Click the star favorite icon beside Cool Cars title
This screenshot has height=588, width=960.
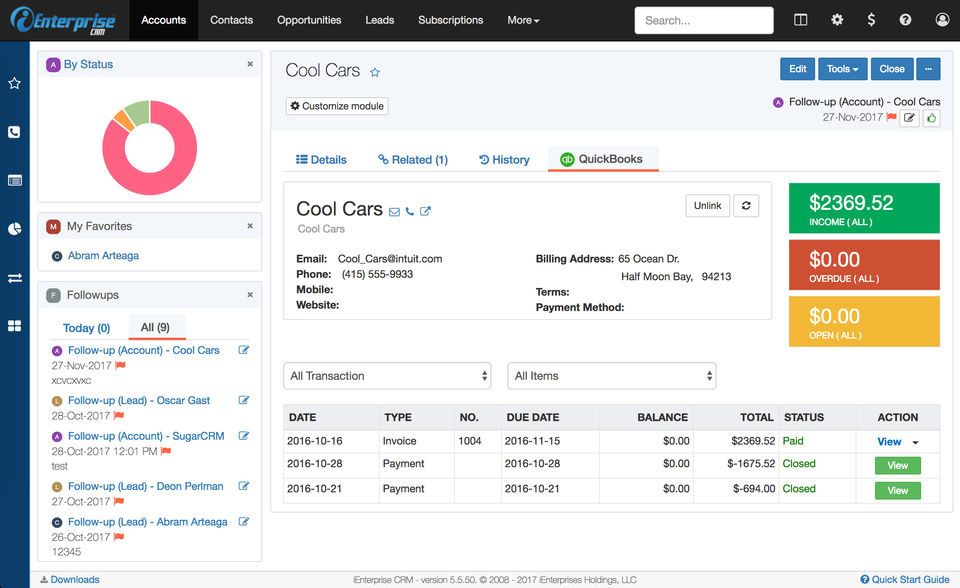coord(375,72)
